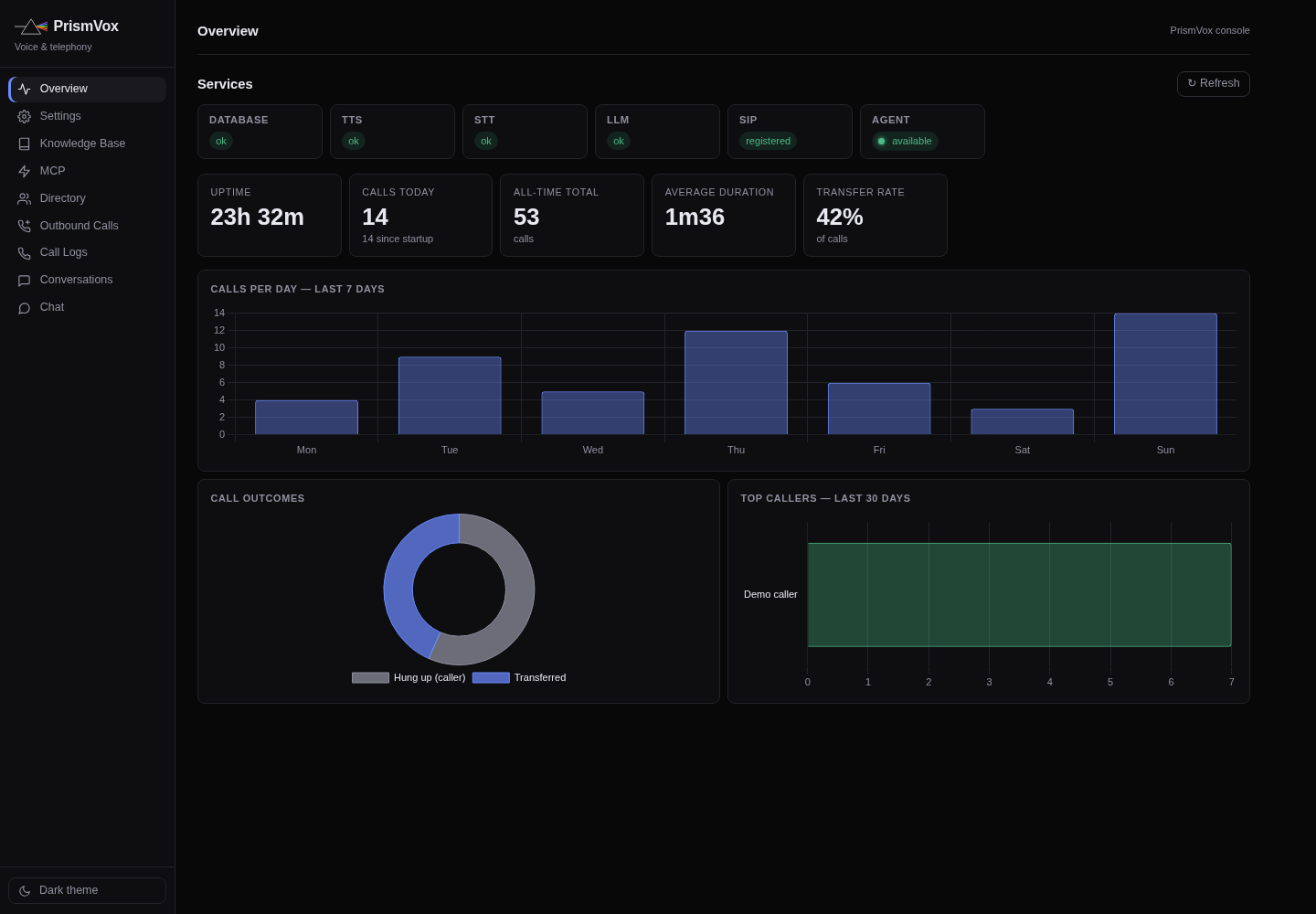This screenshot has width=1316, height=914.
Task: Click the 1m36 average duration value
Action: (695, 217)
